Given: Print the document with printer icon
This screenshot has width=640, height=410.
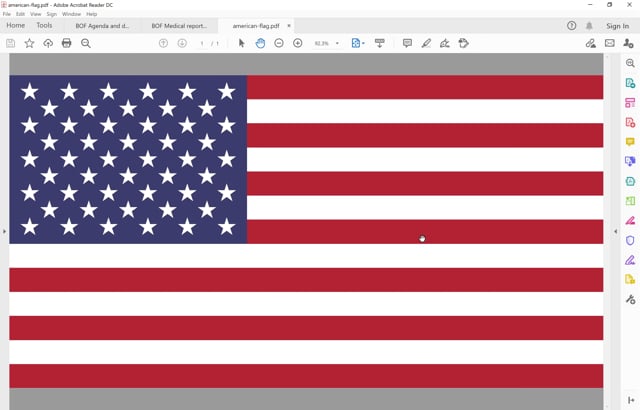Looking at the screenshot, I should [x=67, y=43].
